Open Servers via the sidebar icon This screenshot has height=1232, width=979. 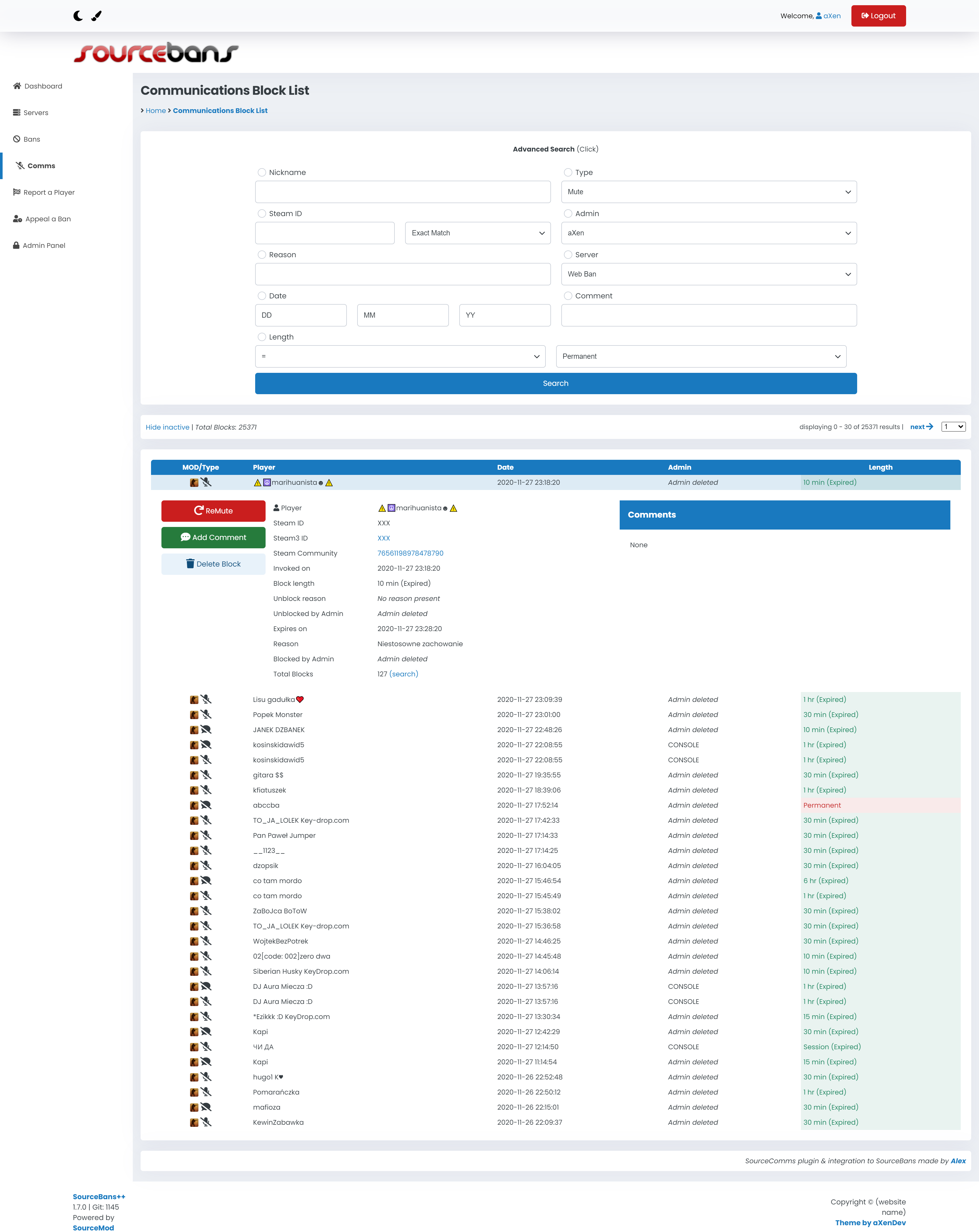coord(17,112)
